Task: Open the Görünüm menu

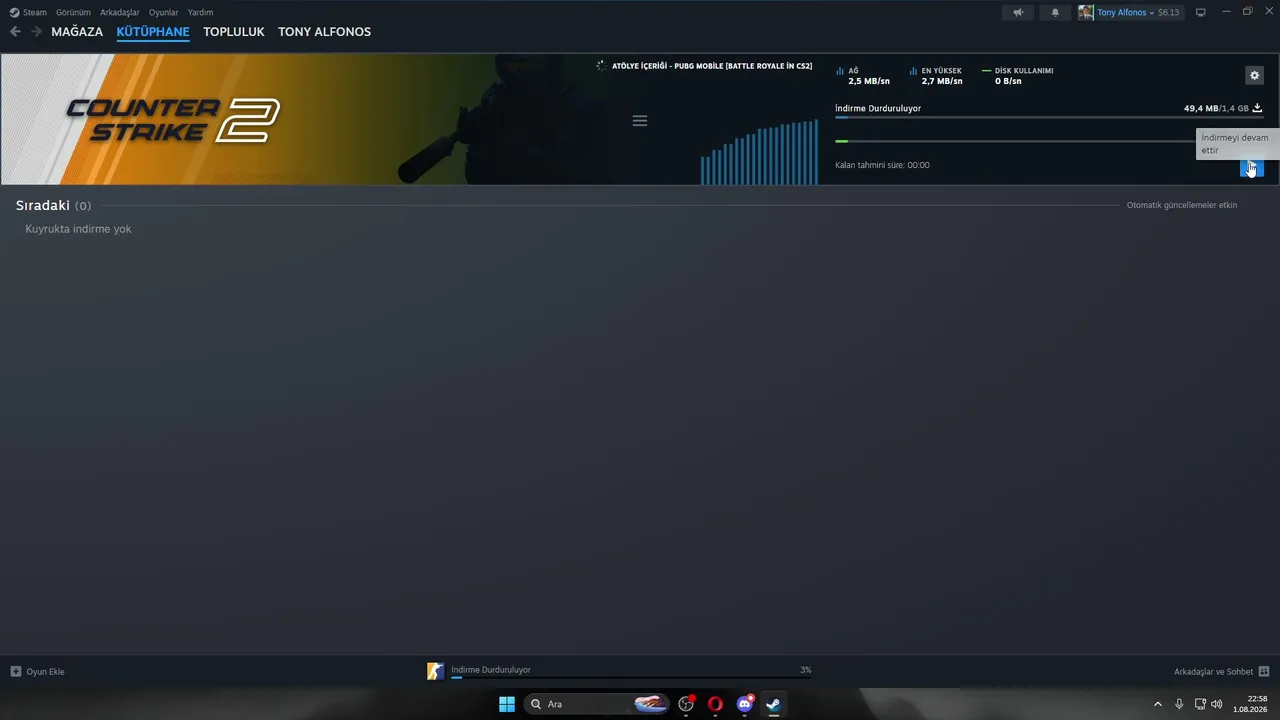Action: point(73,12)
